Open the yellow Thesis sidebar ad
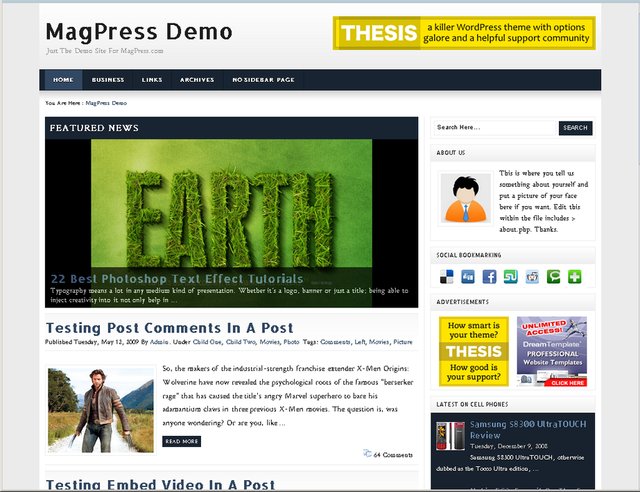 [x=474, y=351]
